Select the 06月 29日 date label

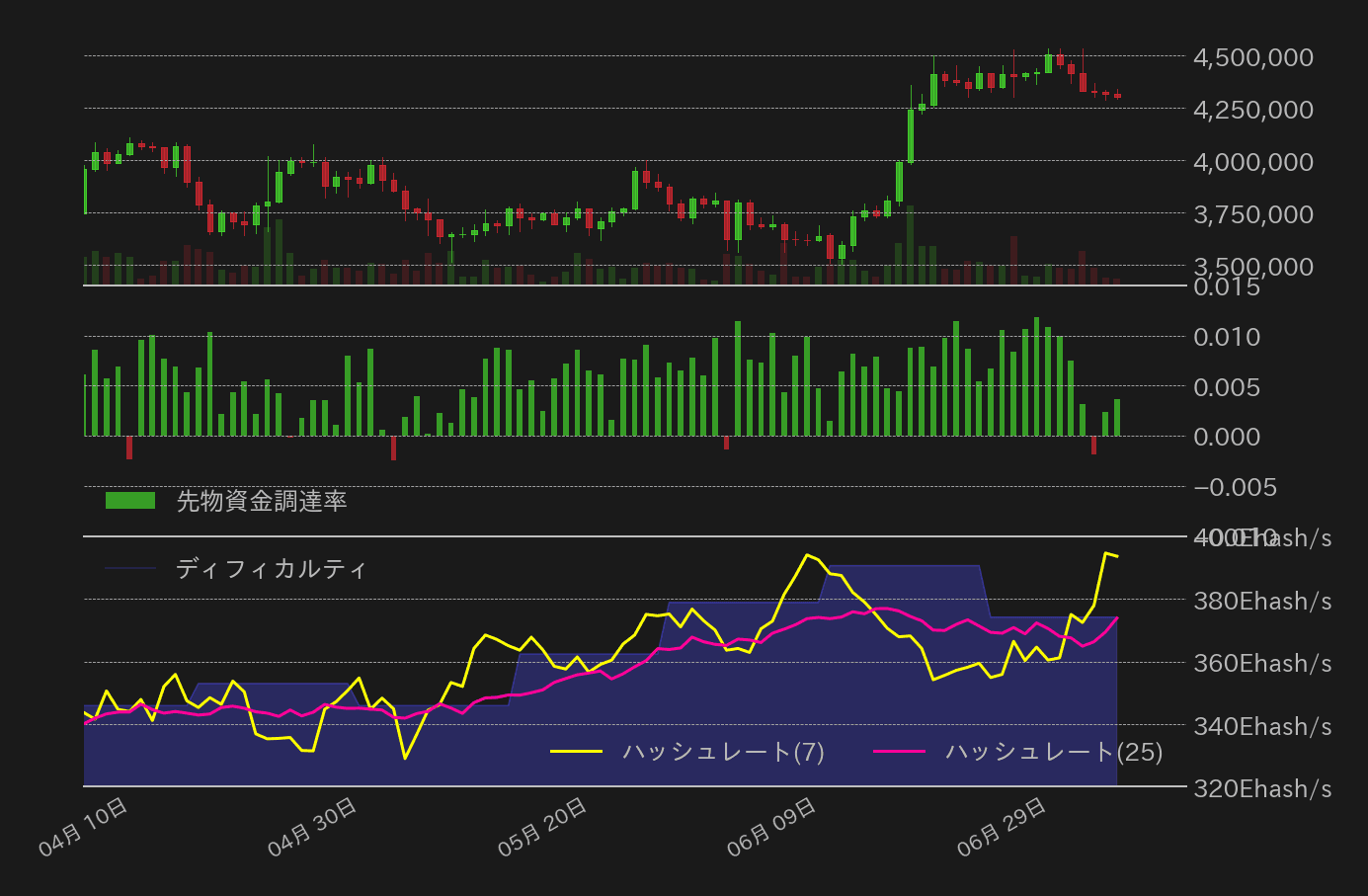coord(1003,827)
